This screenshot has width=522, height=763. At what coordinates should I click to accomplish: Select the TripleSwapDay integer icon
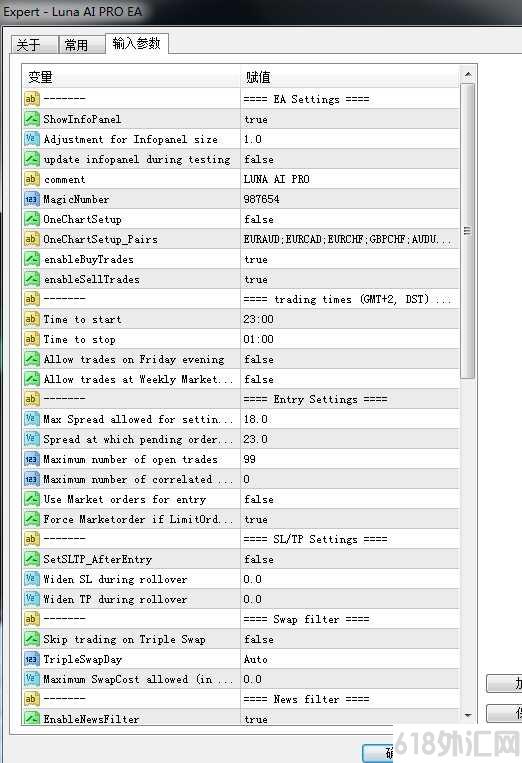pos(32,659)
